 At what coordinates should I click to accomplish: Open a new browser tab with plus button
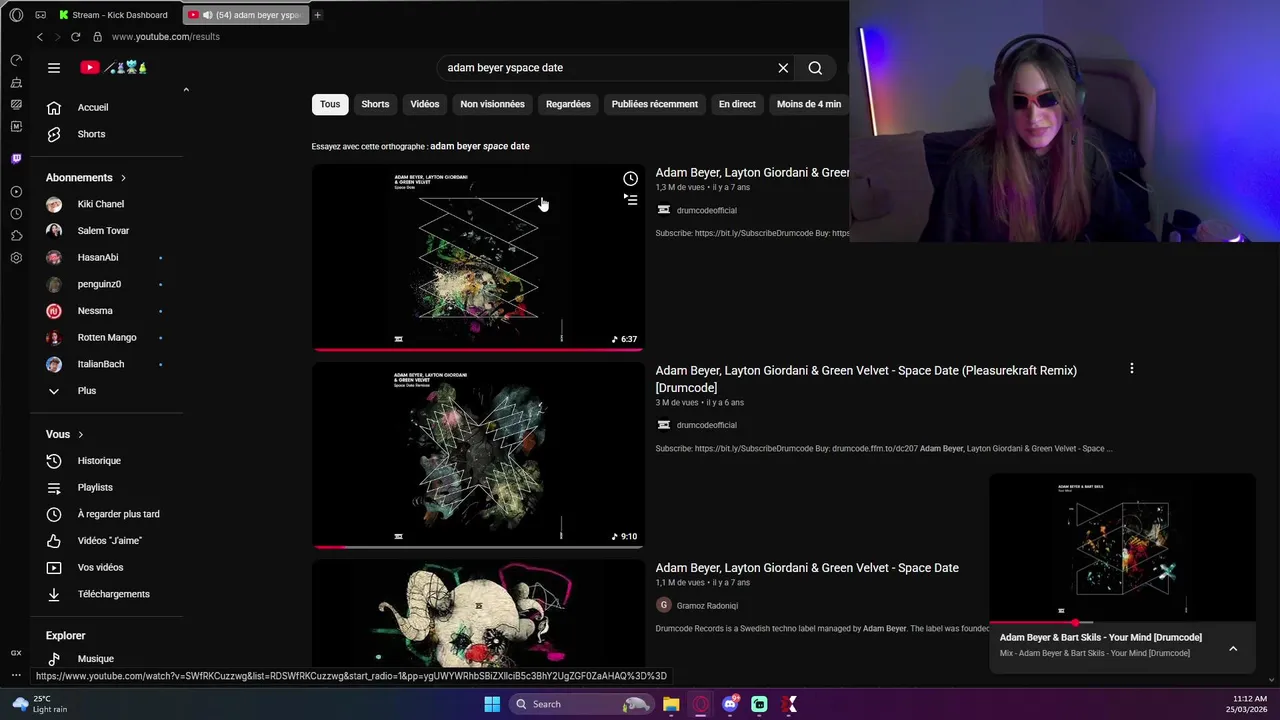[317, 15]
